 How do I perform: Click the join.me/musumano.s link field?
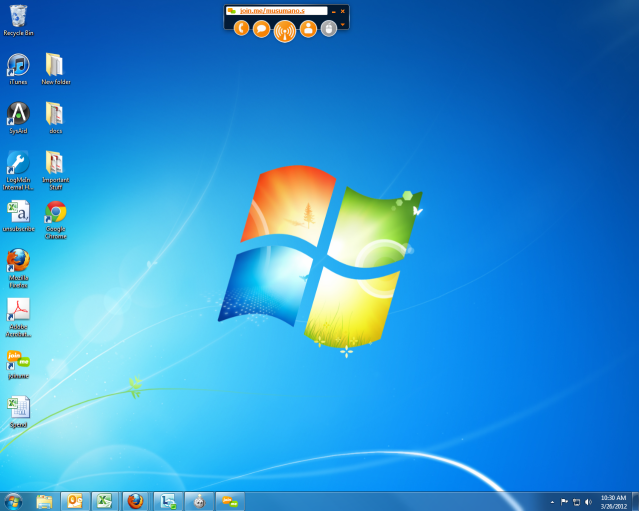[277, 11]
